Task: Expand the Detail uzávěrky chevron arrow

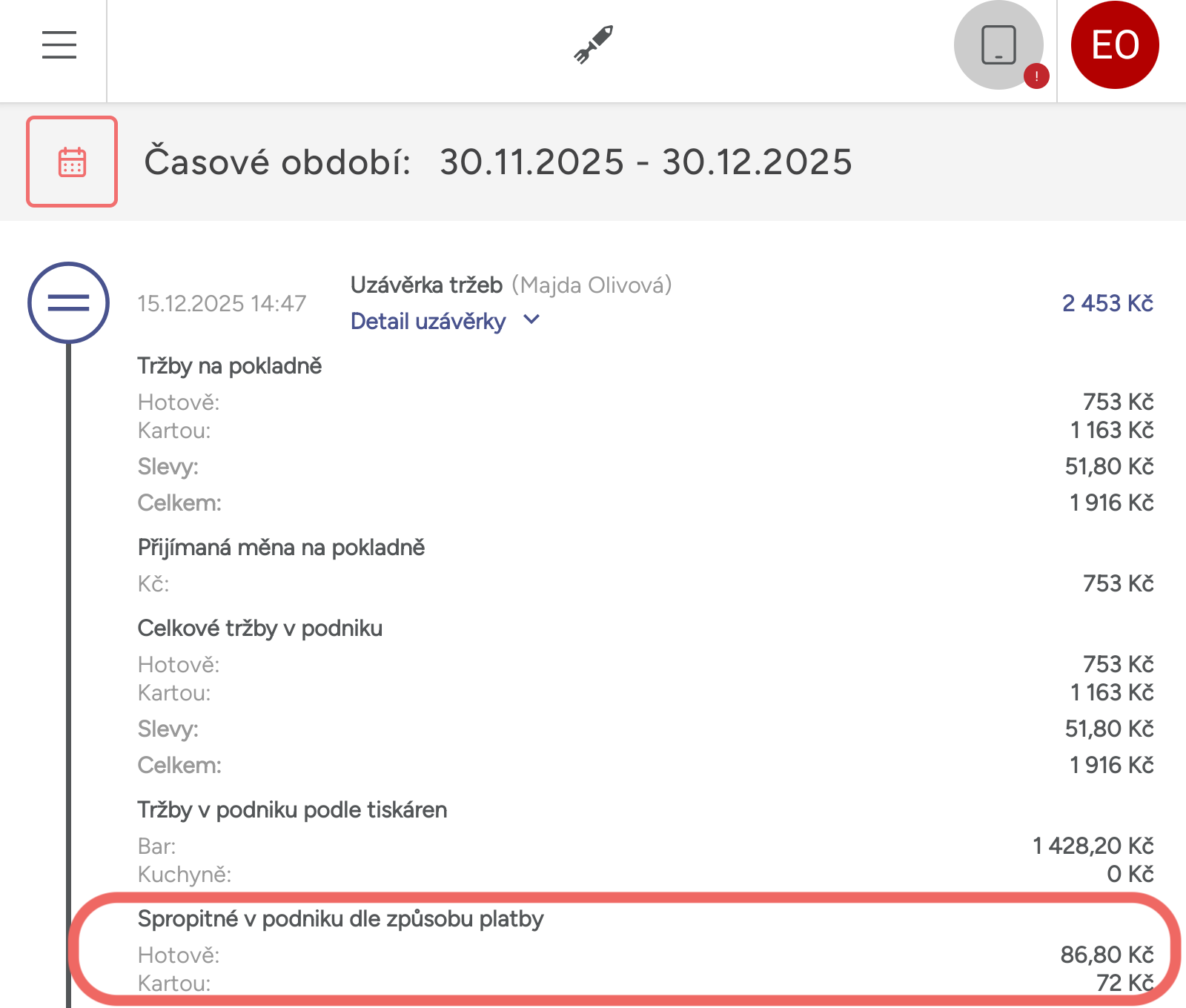Action: coord(531,320)
